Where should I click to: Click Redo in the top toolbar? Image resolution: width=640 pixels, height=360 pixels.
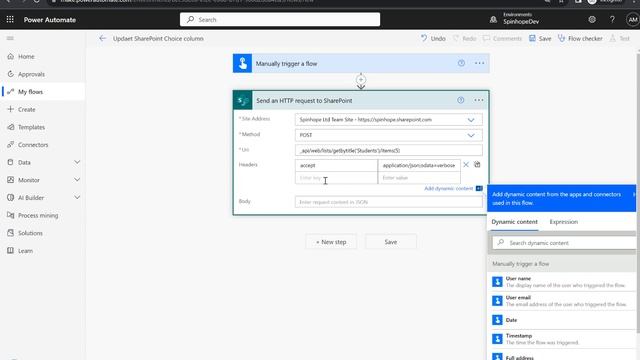pyautogui.click(x=464, y=38)
